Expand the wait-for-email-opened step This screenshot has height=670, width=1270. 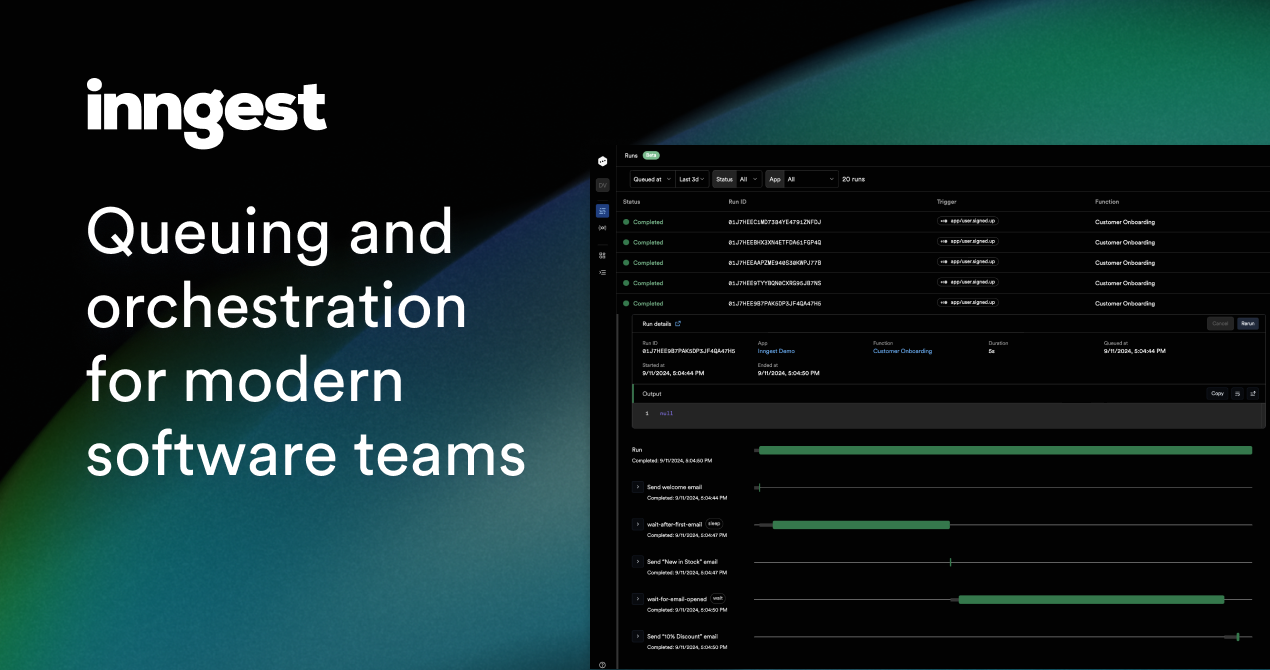point(637,599)
